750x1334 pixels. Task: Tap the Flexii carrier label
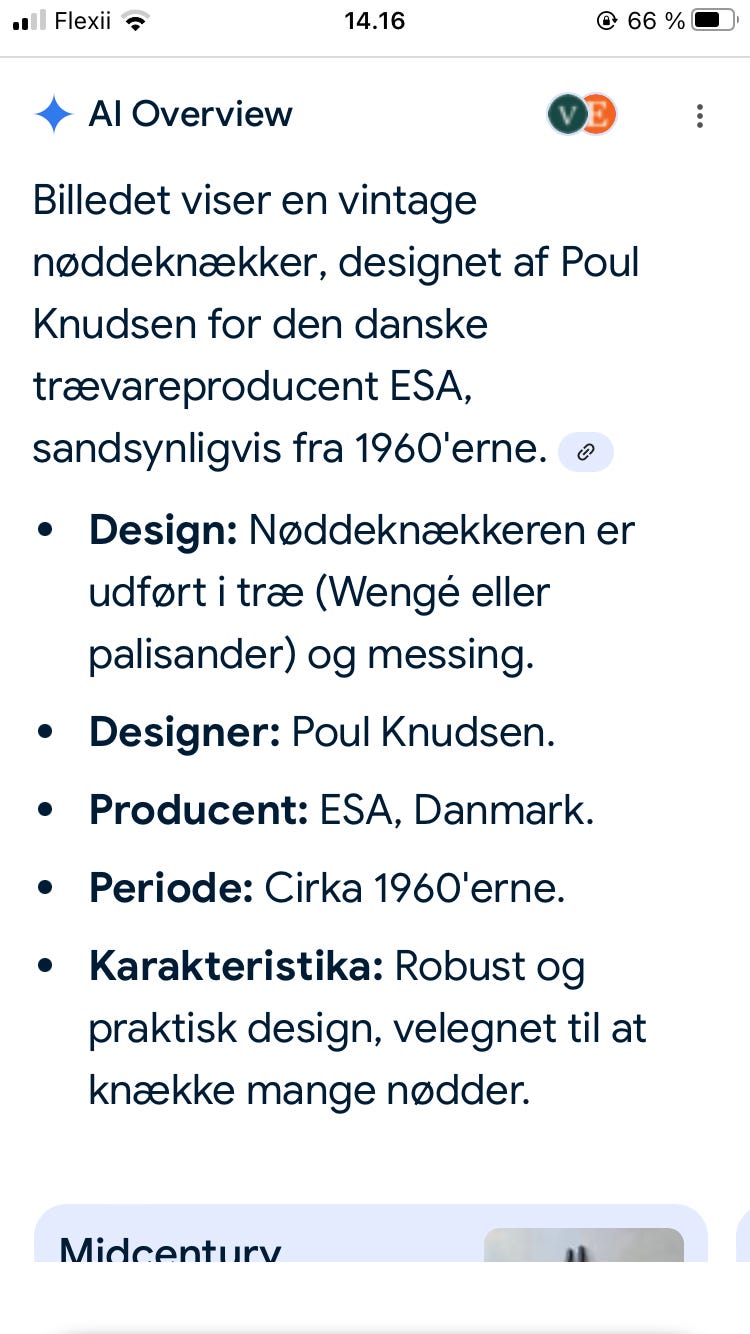click(x=82, y=19)
